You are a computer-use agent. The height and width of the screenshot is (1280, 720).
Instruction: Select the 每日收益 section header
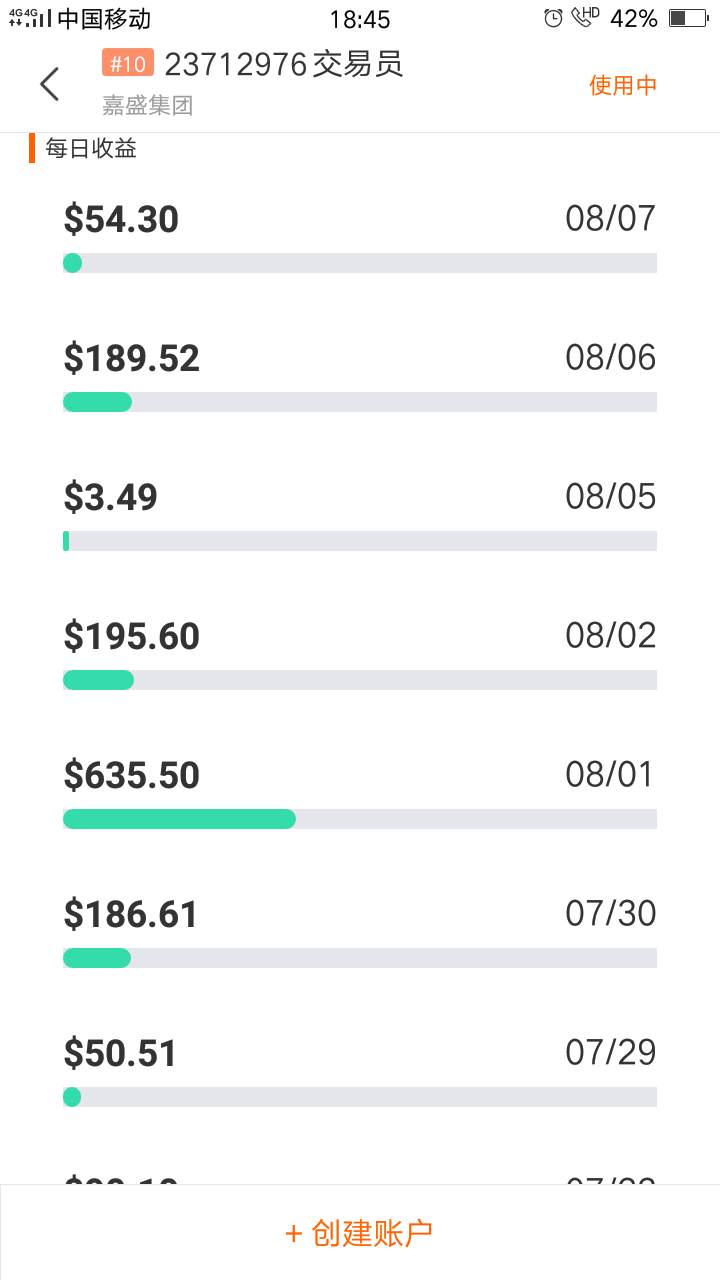[x=91, y=149]
